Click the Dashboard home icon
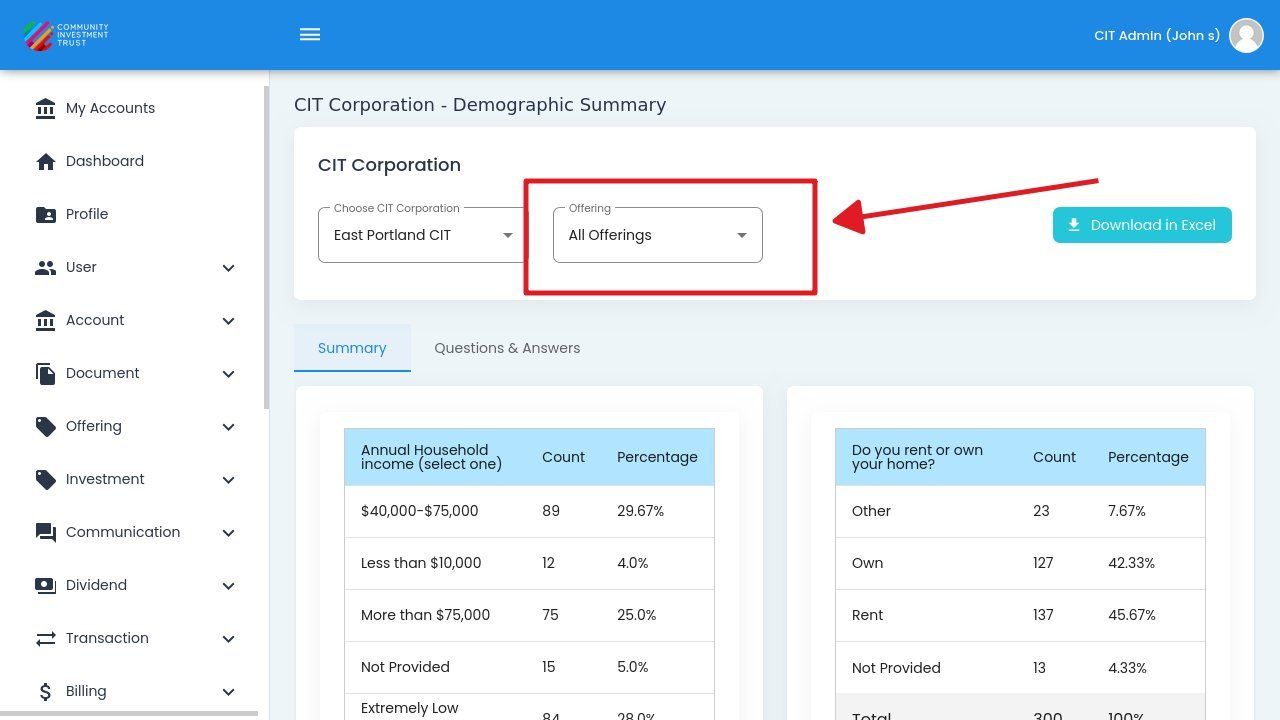 click(45, 161)
